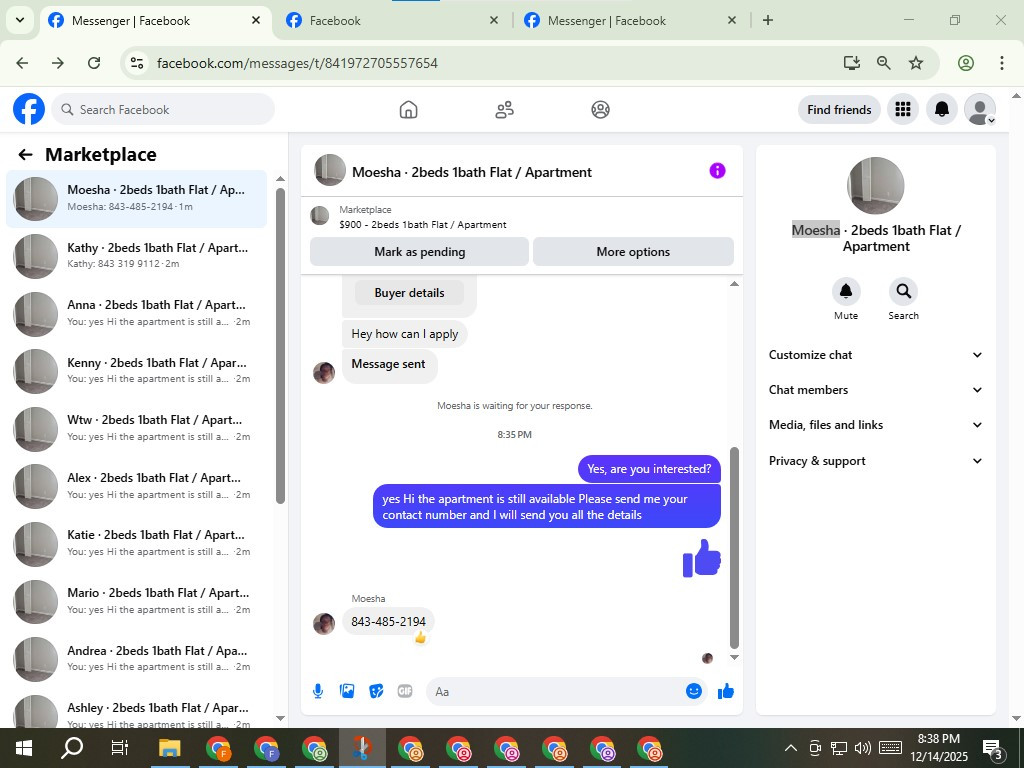
Task: Reload the page with the refresh icon
Action: point(94,63)
